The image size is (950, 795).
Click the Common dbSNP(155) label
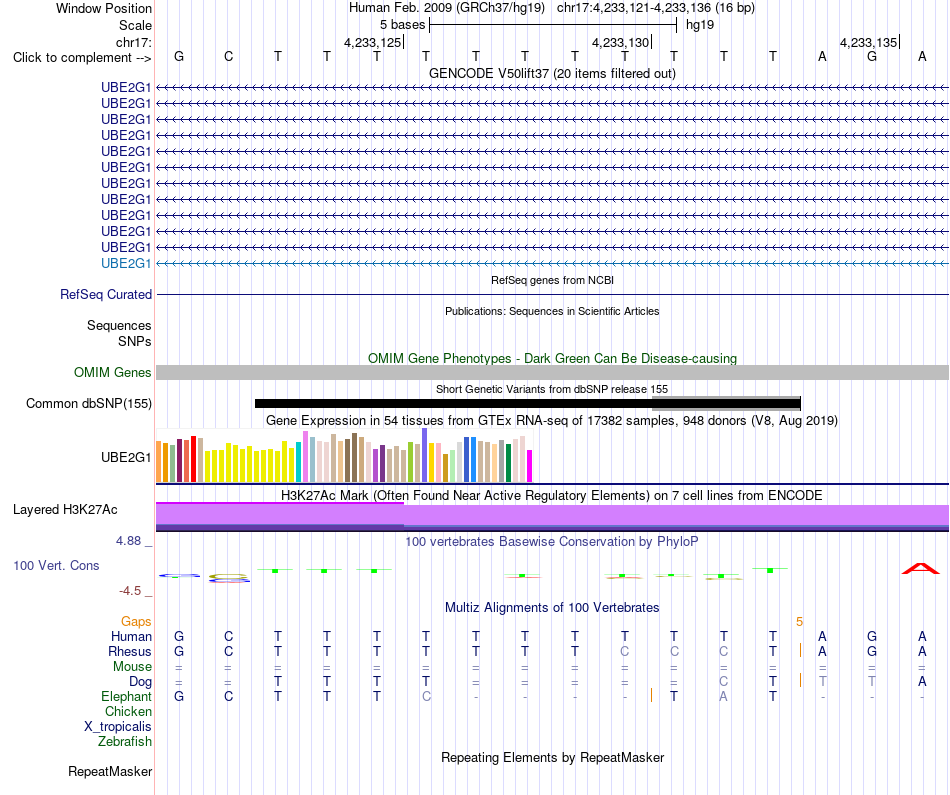pyautogui.click(x=88, y=404)
